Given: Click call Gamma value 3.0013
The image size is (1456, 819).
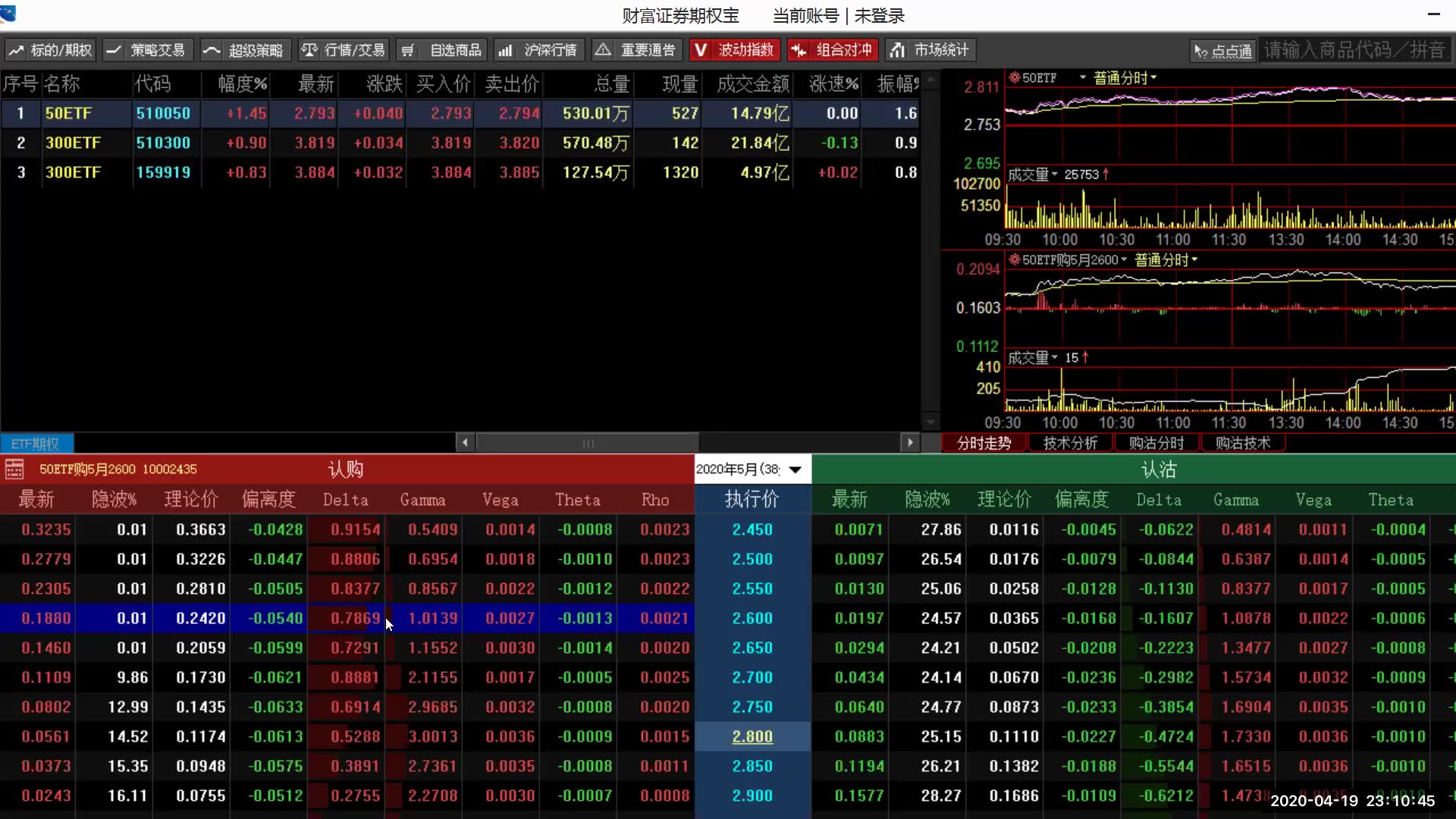Looking at the screenshot, I should [432, 736].
